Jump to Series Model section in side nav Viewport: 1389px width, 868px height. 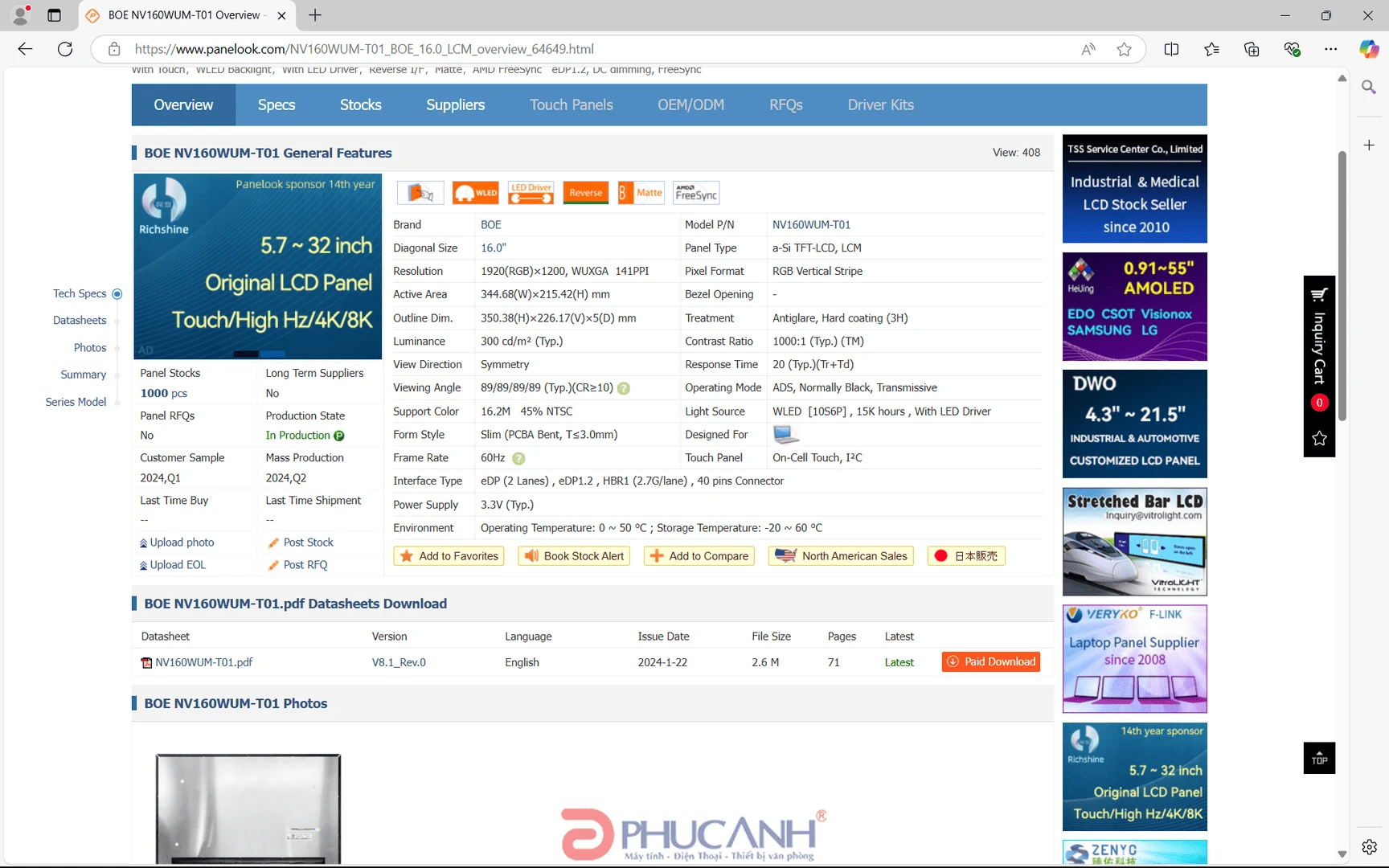coord(76,403)
